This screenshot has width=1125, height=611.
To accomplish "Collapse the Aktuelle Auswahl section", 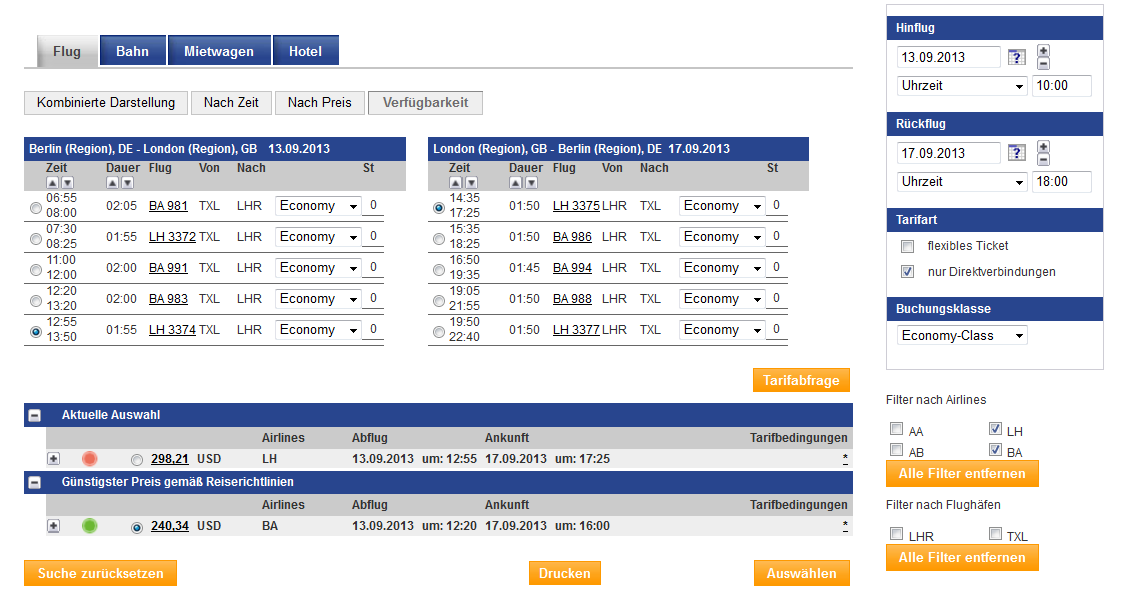I will pos(35,415).
